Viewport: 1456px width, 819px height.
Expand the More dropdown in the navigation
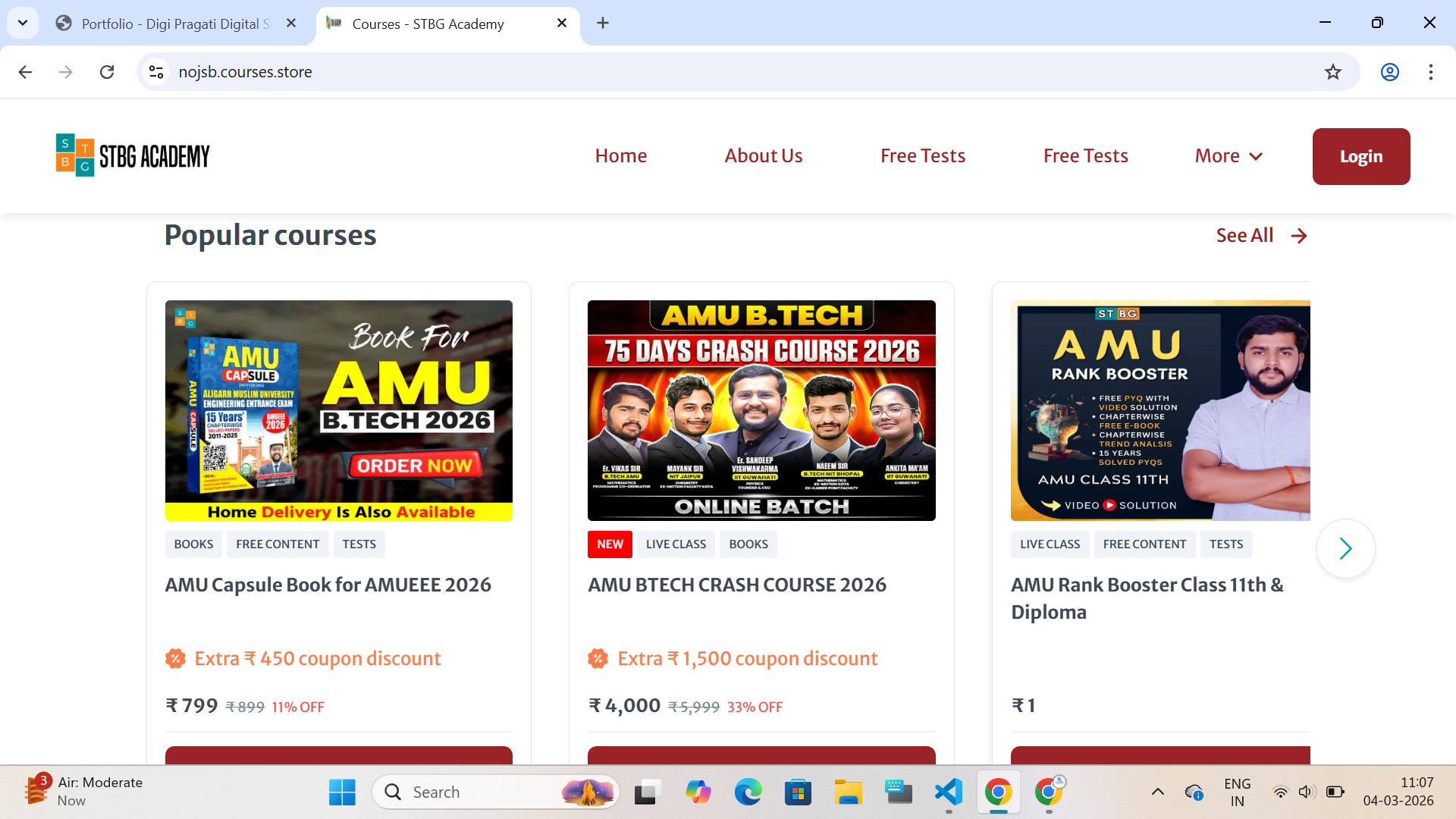coord(1228,156)
